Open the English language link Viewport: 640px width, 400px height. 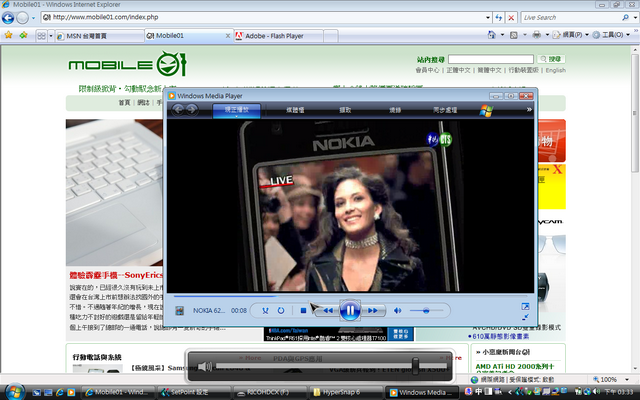(x=556, y=70)
